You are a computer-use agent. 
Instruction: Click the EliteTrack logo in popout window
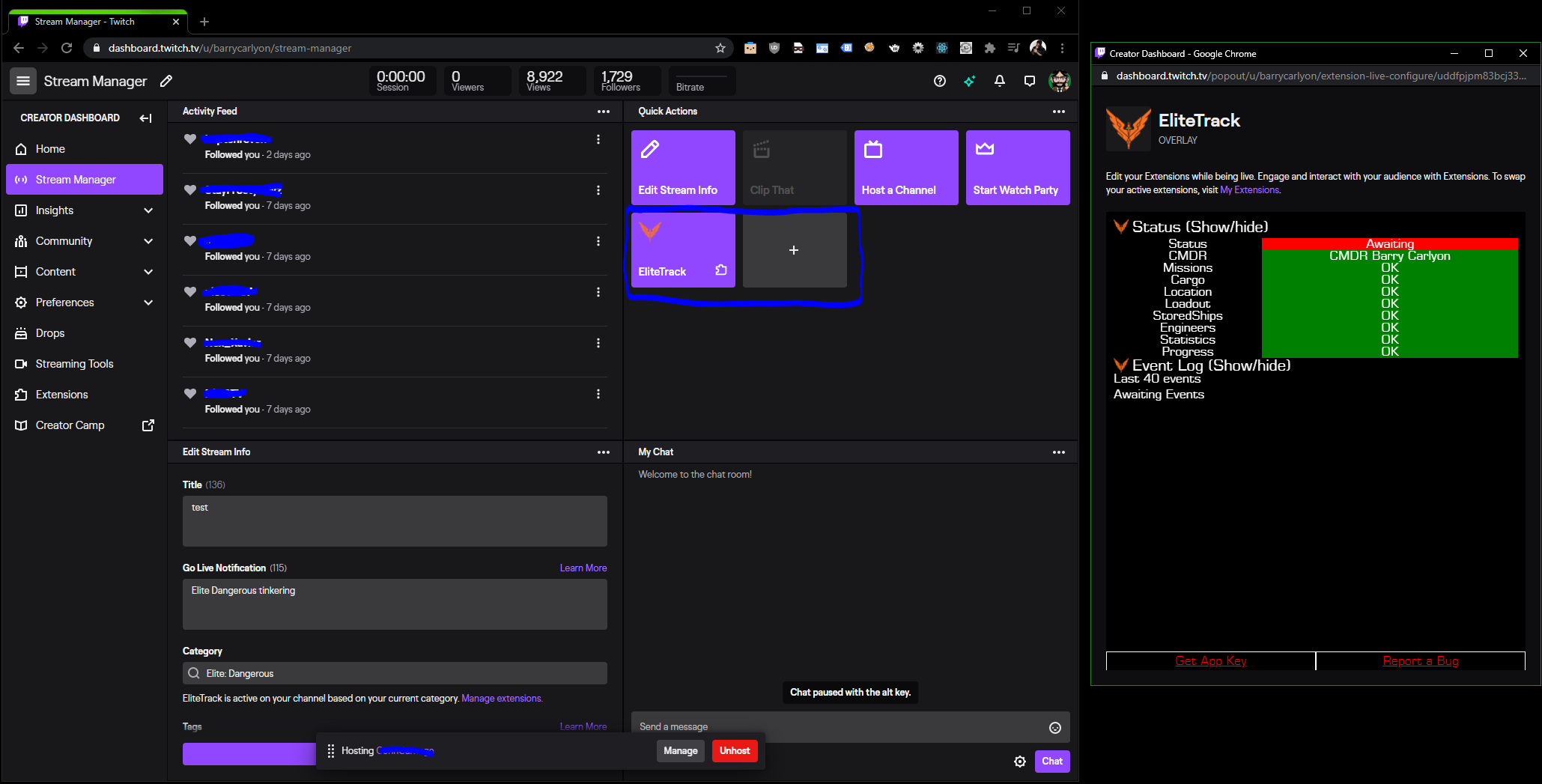coord(1129,129)
